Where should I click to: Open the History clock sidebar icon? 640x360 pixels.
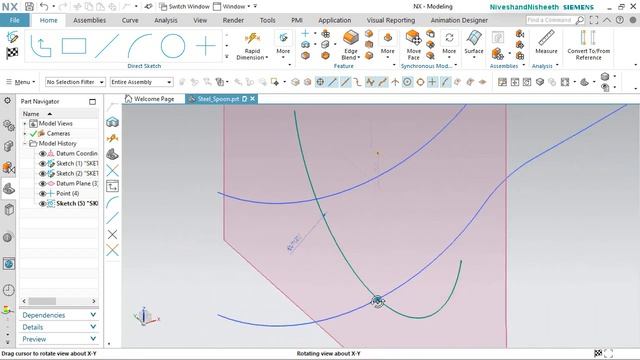click(9, 290)
